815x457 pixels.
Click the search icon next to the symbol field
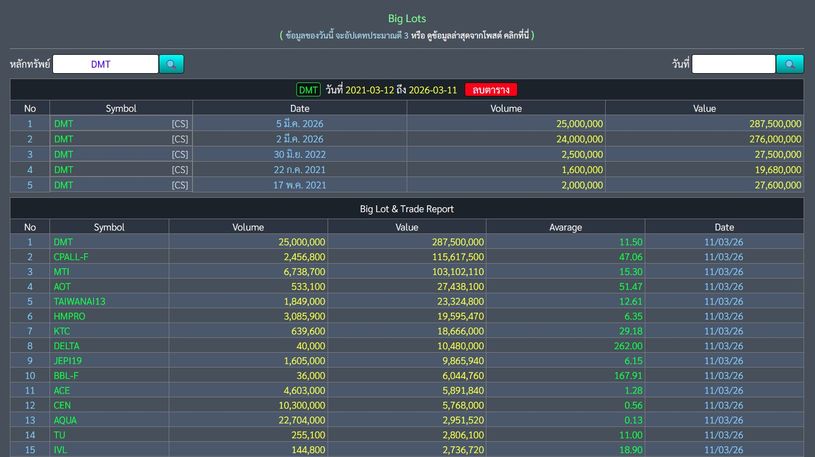click(x=171, y=64)
